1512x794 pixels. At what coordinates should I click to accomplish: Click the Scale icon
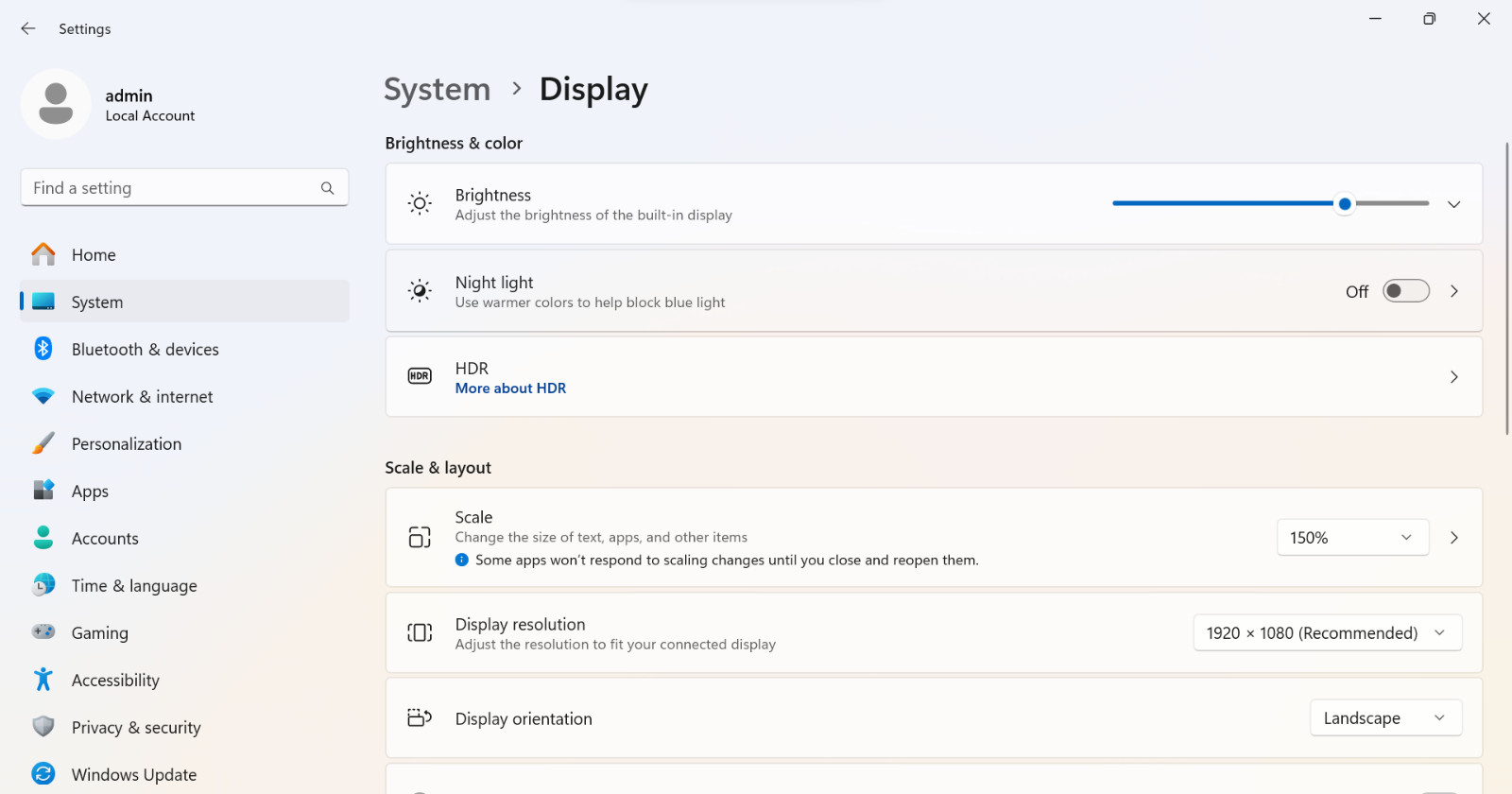[x=420, y=537]
